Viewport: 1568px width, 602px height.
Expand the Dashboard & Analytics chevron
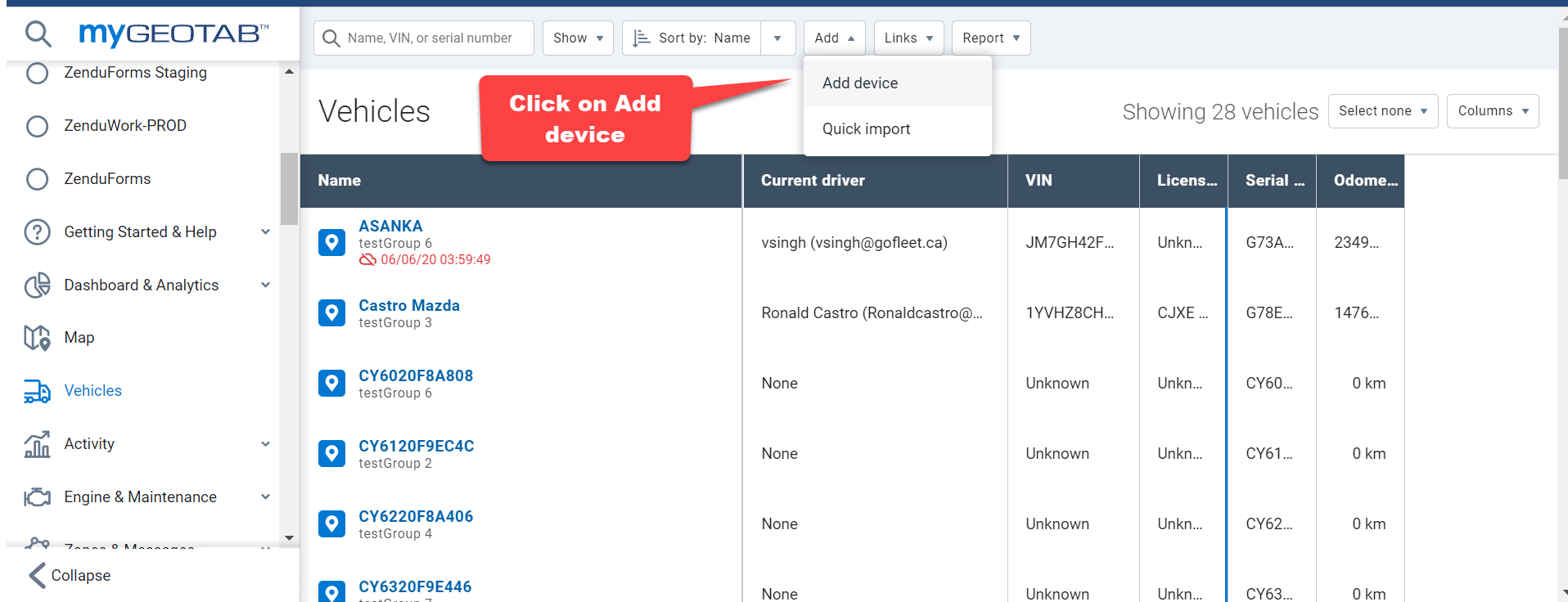click(x=265, y=285)
